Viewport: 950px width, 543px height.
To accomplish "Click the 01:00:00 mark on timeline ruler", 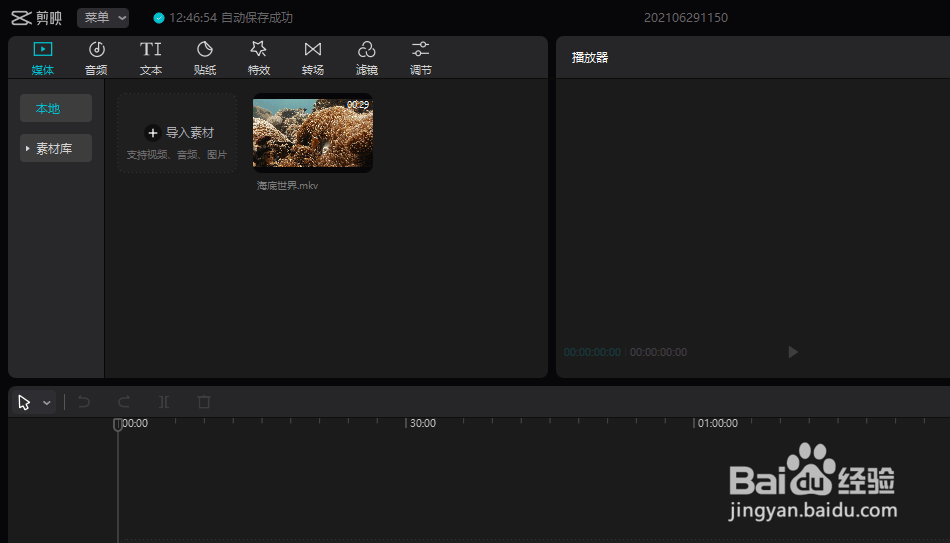I will coord(717,423).
